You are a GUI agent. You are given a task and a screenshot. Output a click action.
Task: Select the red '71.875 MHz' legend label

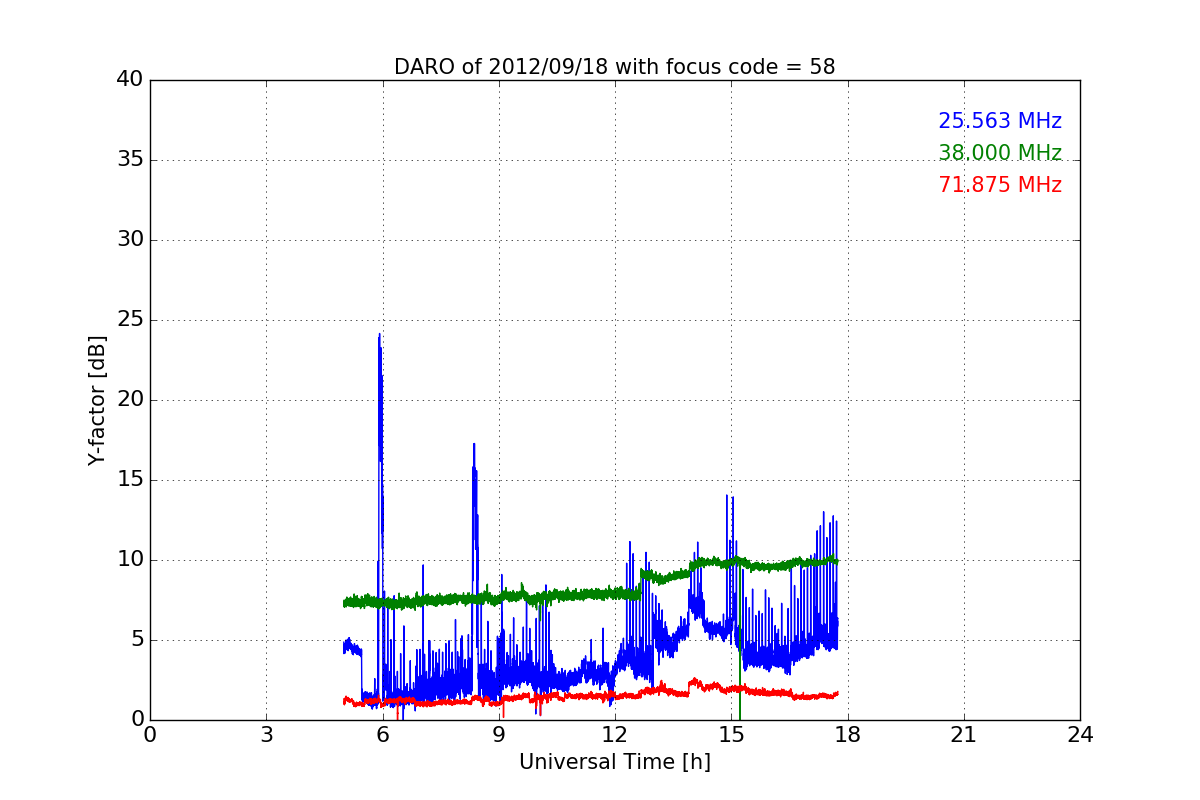(x=1000, y=185)
